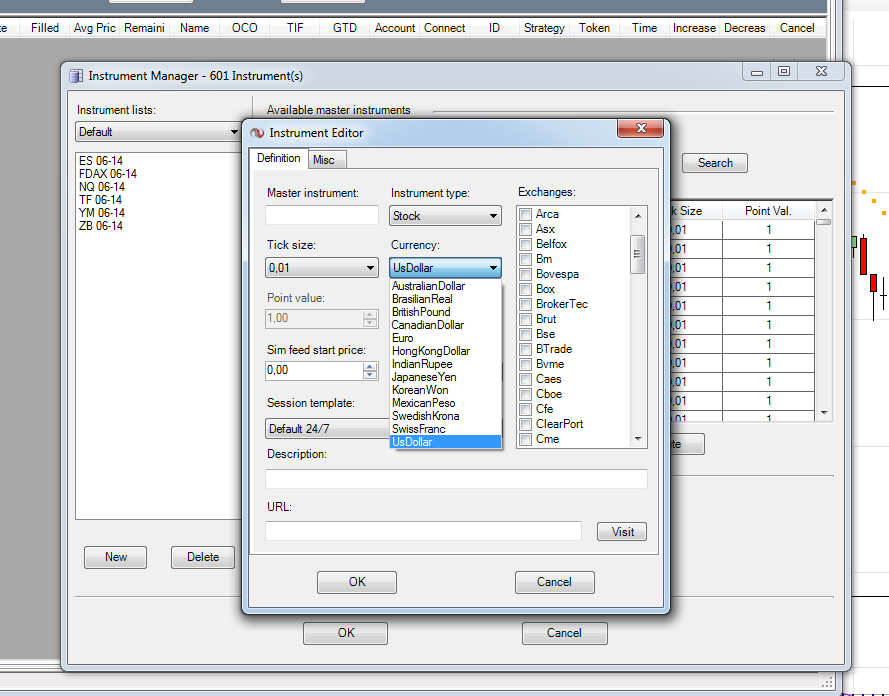Collapse the Currency dropdown showing UsDollar

pos(446,268)
